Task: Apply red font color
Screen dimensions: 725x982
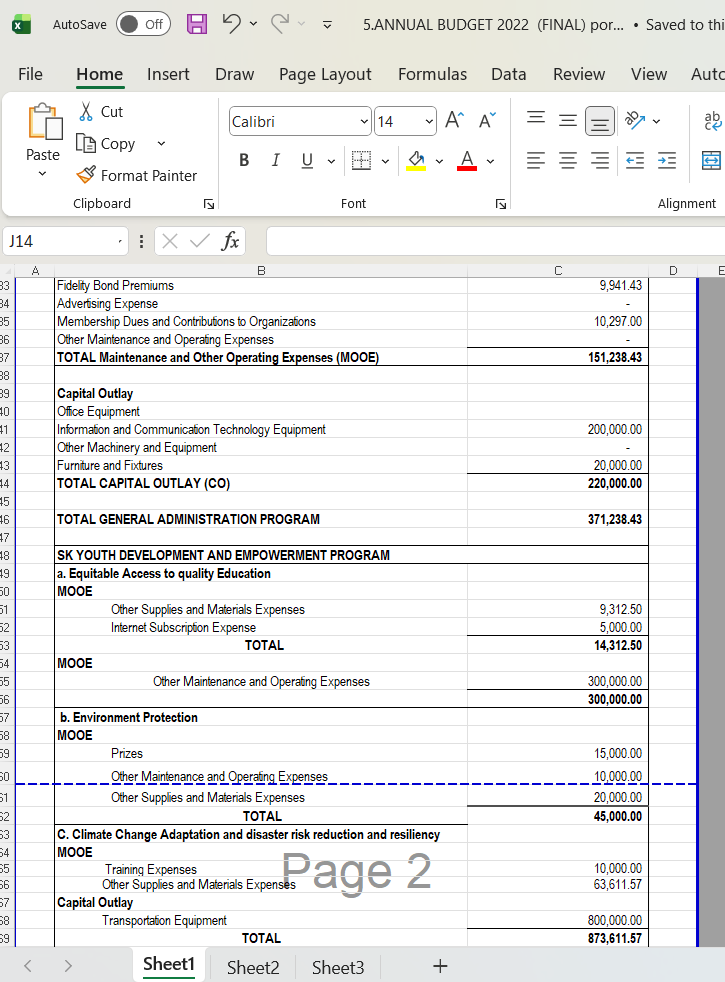Action: pyautogui.click(x=467, y=160)
